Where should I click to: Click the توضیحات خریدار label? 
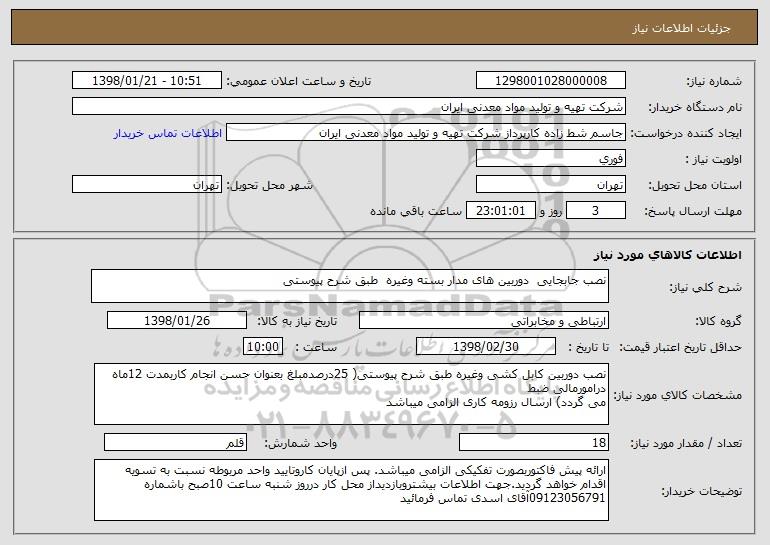[701, 491]
